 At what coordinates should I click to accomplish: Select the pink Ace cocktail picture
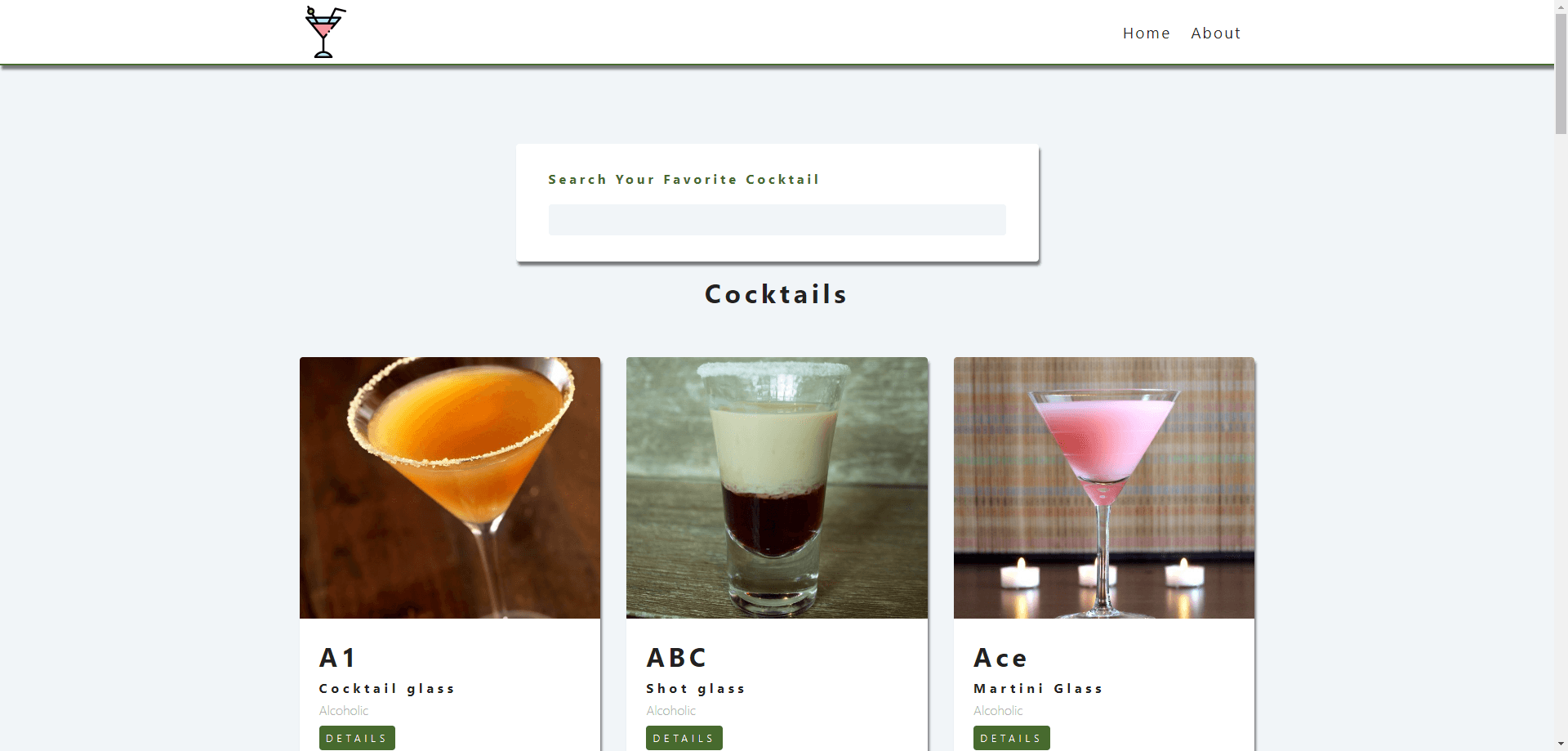click(1103, 487)
